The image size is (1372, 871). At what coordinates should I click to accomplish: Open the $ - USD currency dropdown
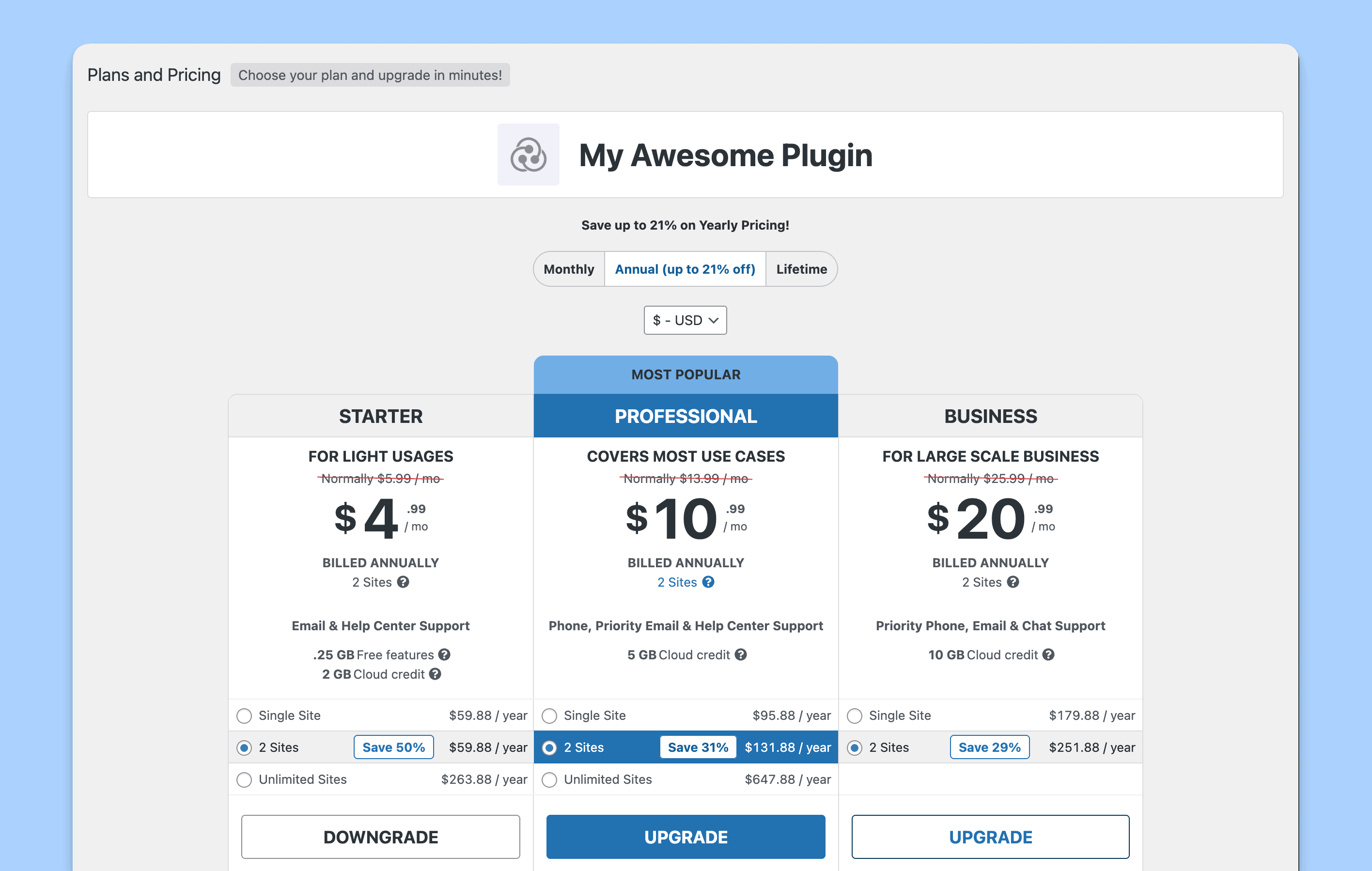coord(685,320)
